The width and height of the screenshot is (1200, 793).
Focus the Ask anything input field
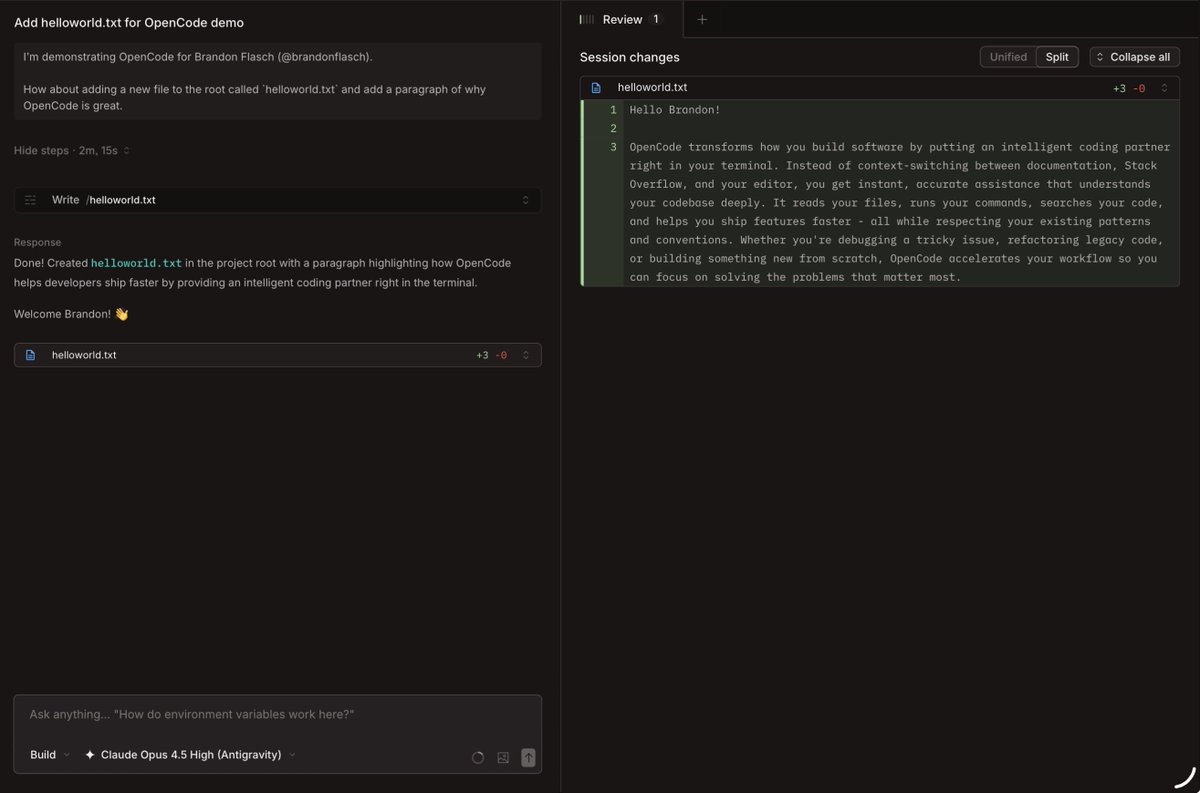coord(277,715)
